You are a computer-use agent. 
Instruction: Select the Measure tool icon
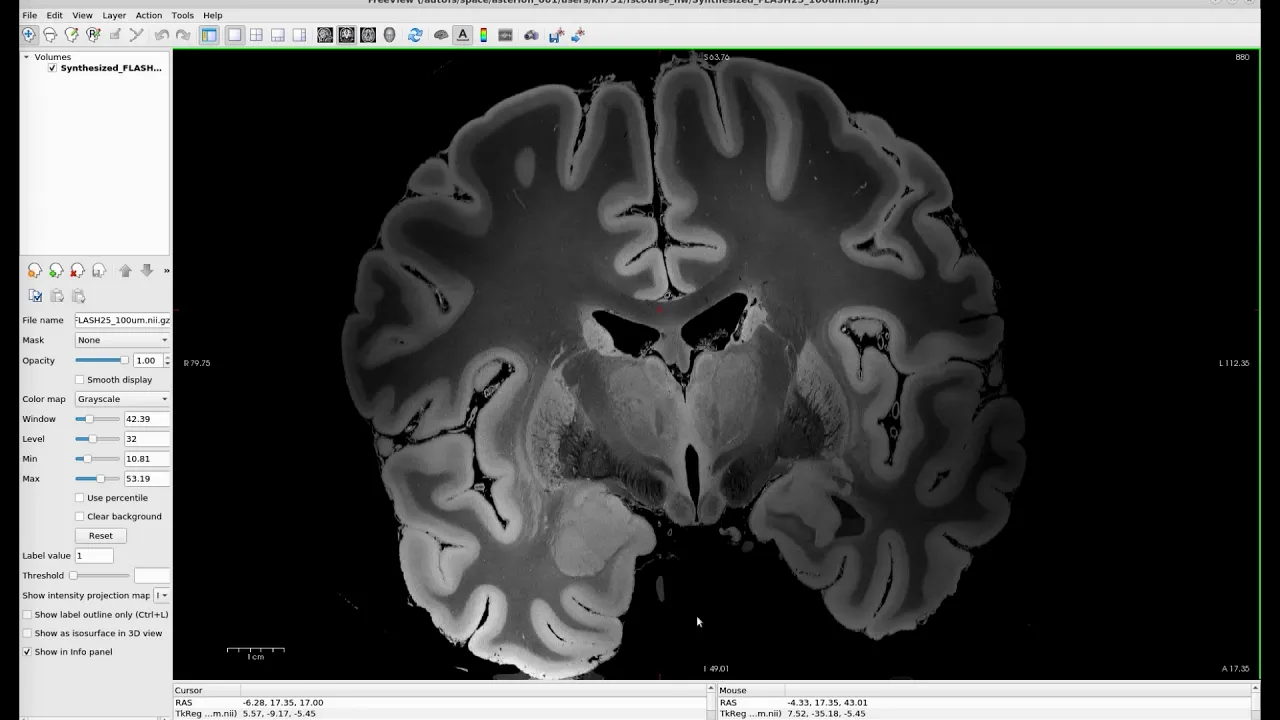point(50,35)
